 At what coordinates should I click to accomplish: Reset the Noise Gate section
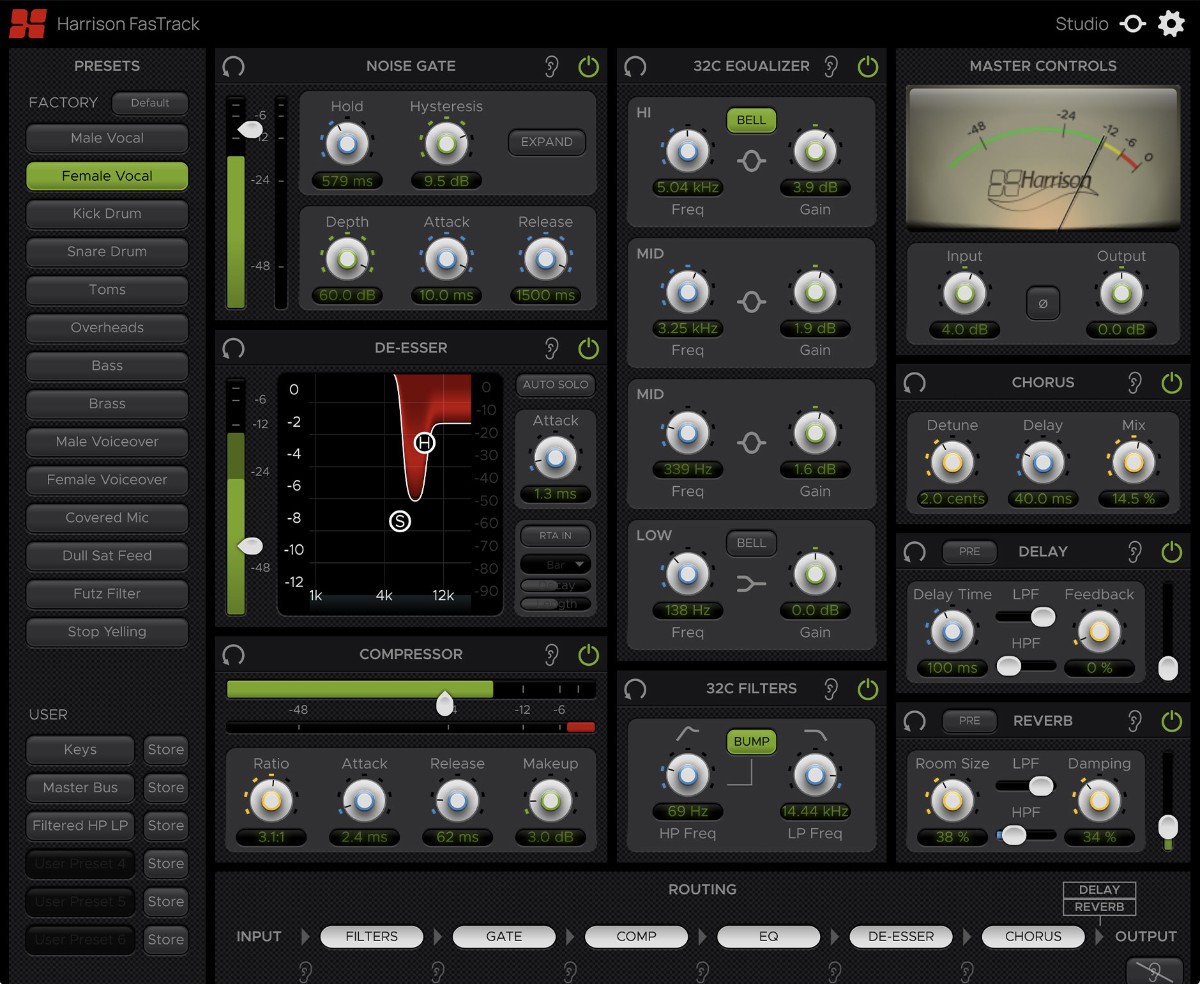click(x=233, y=67)
